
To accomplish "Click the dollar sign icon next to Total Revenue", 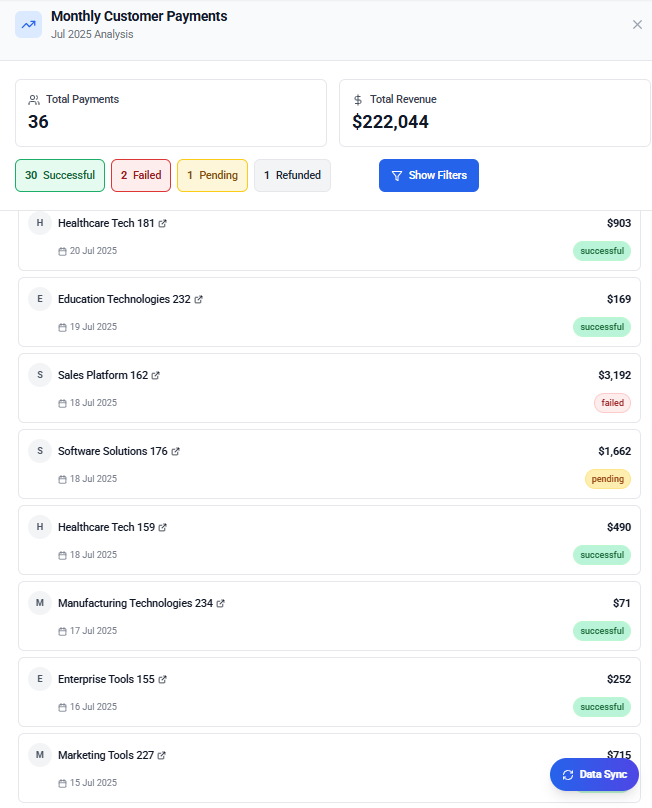I will [357, 99].
